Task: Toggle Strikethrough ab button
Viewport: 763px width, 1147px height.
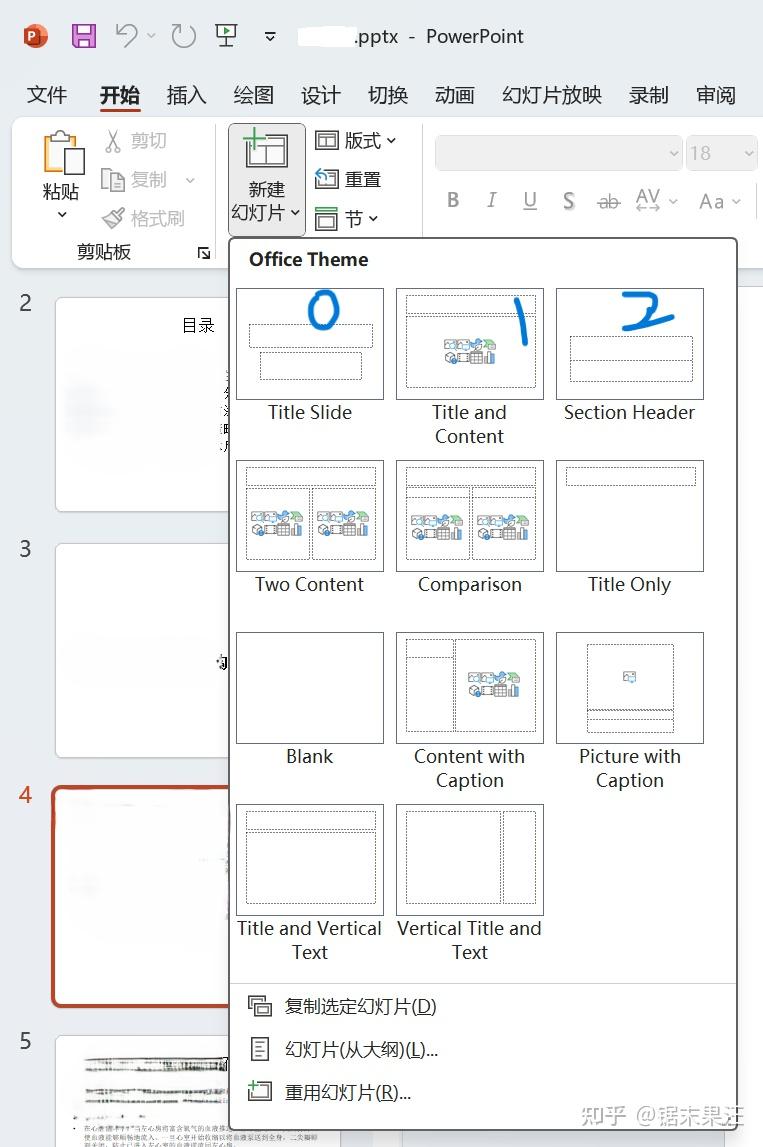Action: (608, 201)
